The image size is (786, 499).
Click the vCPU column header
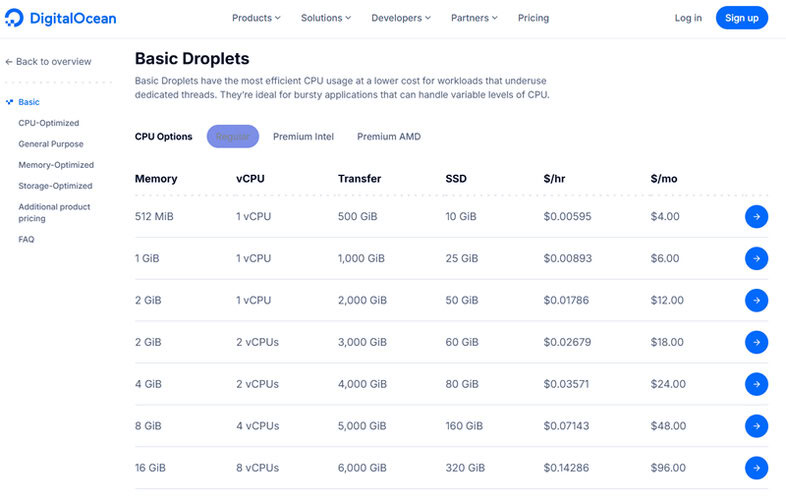coord(250,179)
